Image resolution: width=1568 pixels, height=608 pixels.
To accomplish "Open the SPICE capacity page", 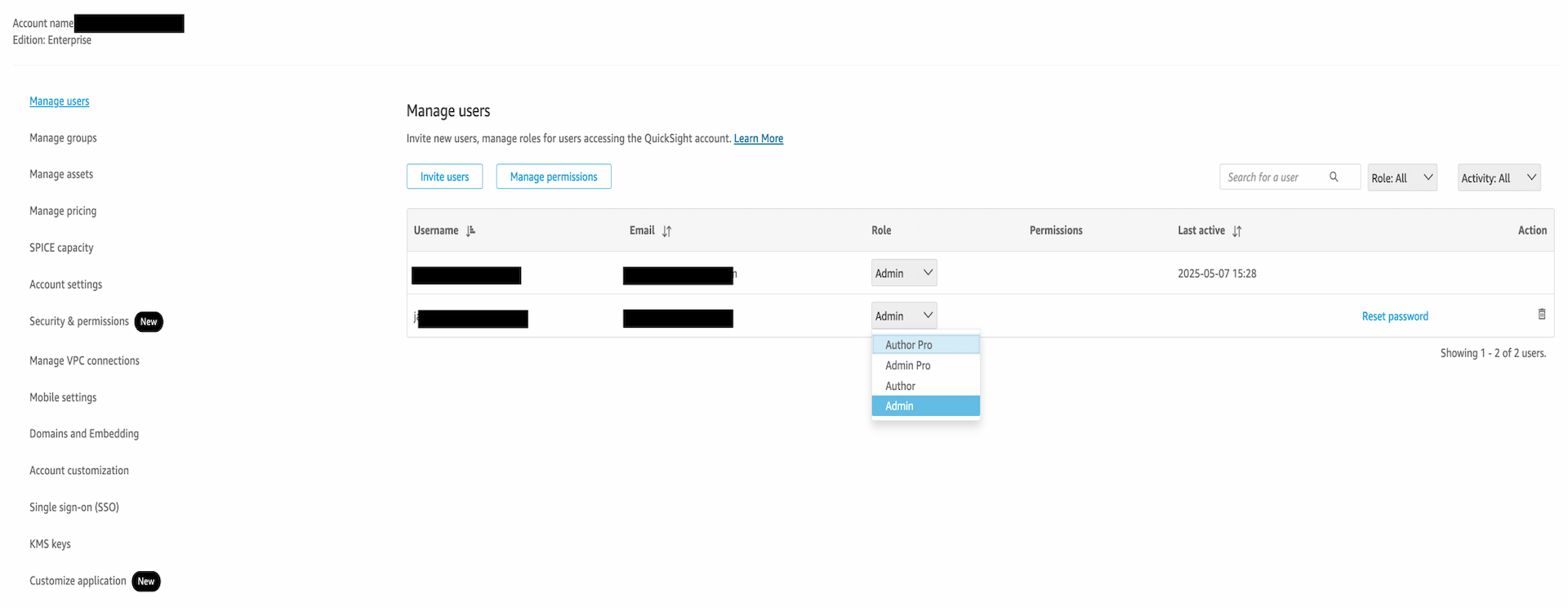I will (61, 248).
